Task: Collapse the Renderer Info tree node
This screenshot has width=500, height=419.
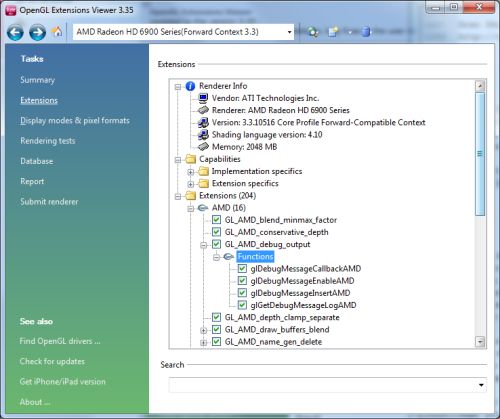Action: tap(178, 87)
